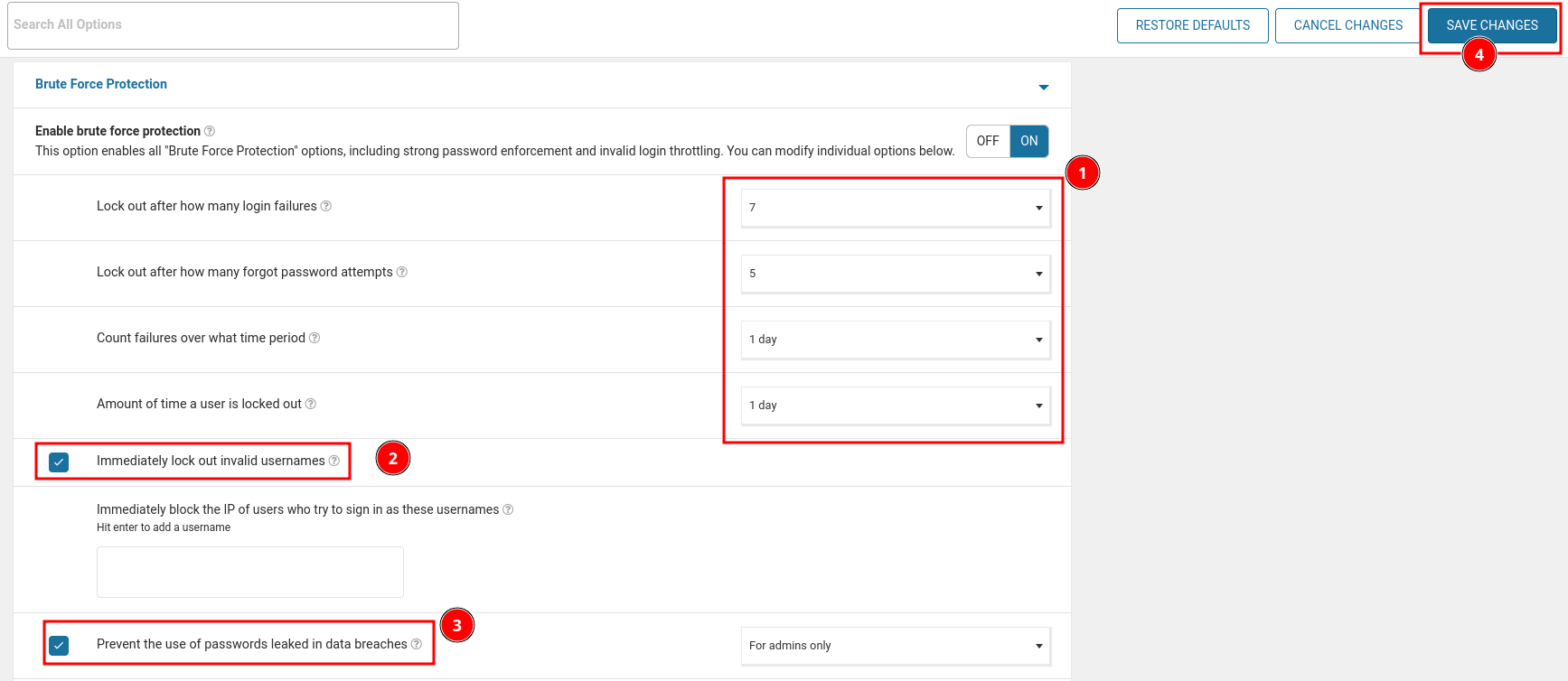Switch brute force protection to OFF

tap(988, 141)
